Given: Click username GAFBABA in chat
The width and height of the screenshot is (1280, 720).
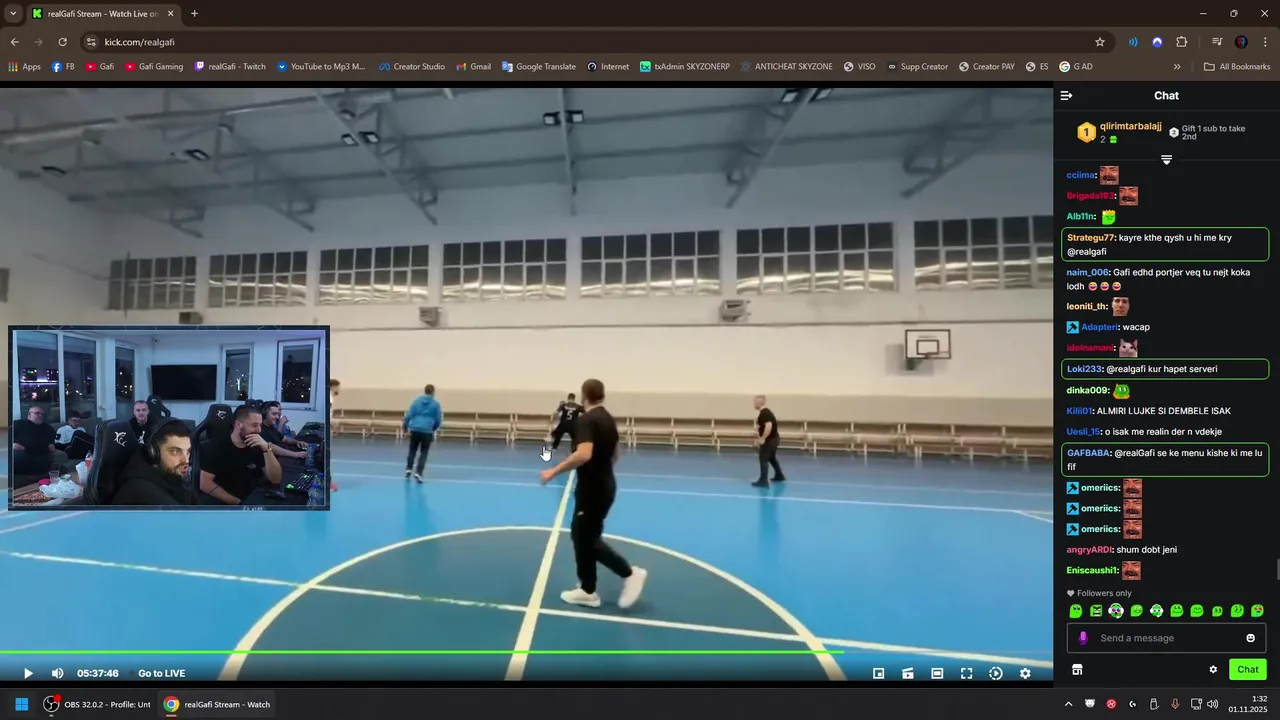Looking at the screenshot, I should pos(1089,453).
